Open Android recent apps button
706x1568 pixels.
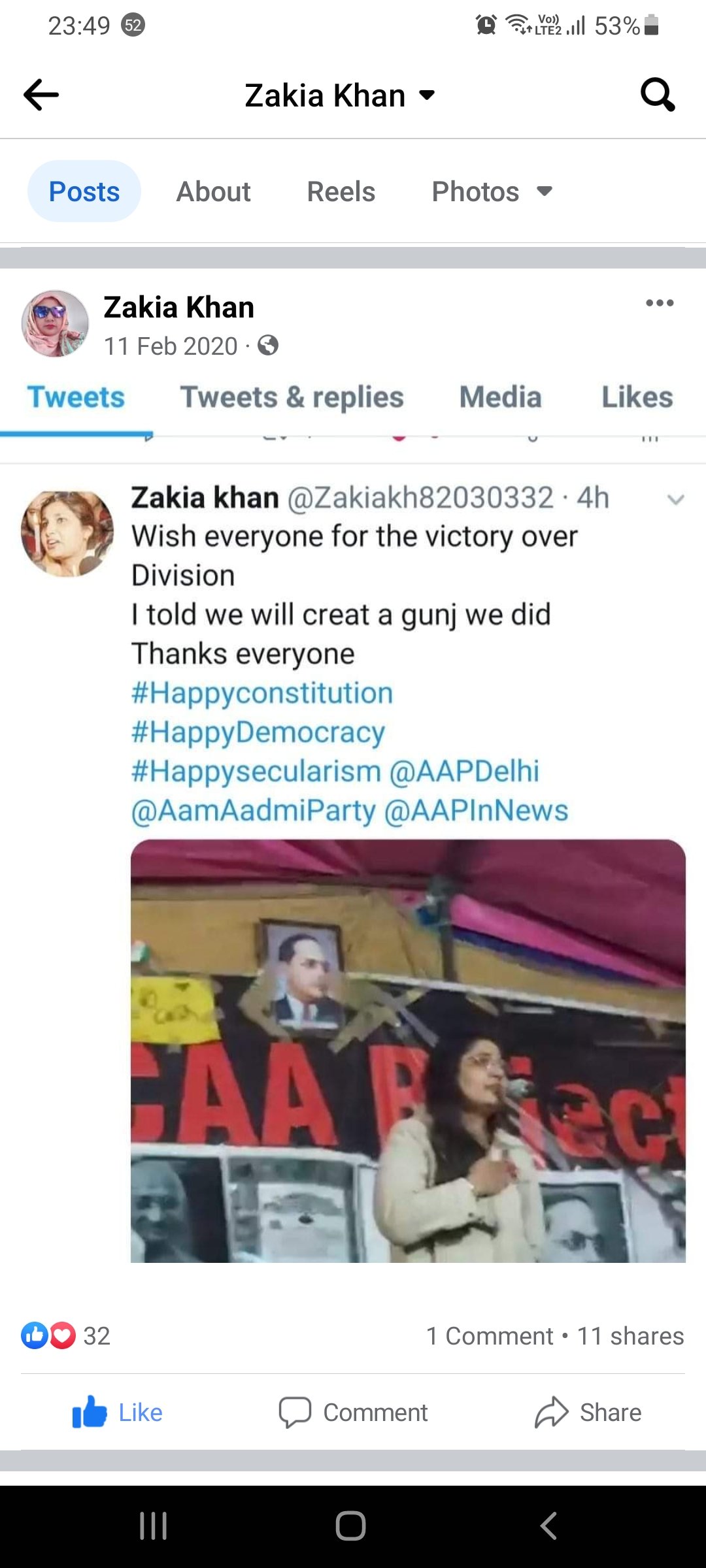point(154,1526)
